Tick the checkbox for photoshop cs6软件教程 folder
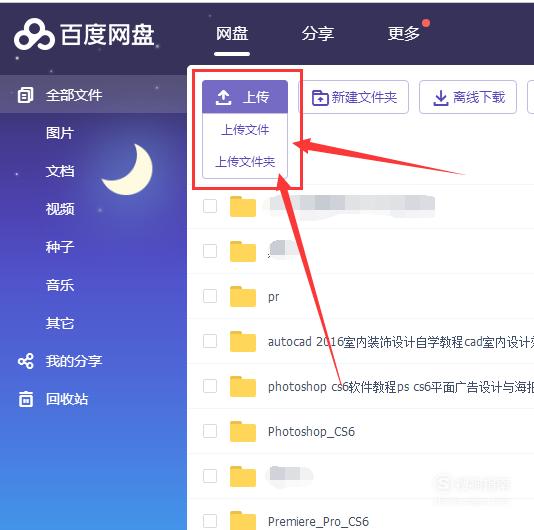Screen dimensions: 534x530 [210, 386]
